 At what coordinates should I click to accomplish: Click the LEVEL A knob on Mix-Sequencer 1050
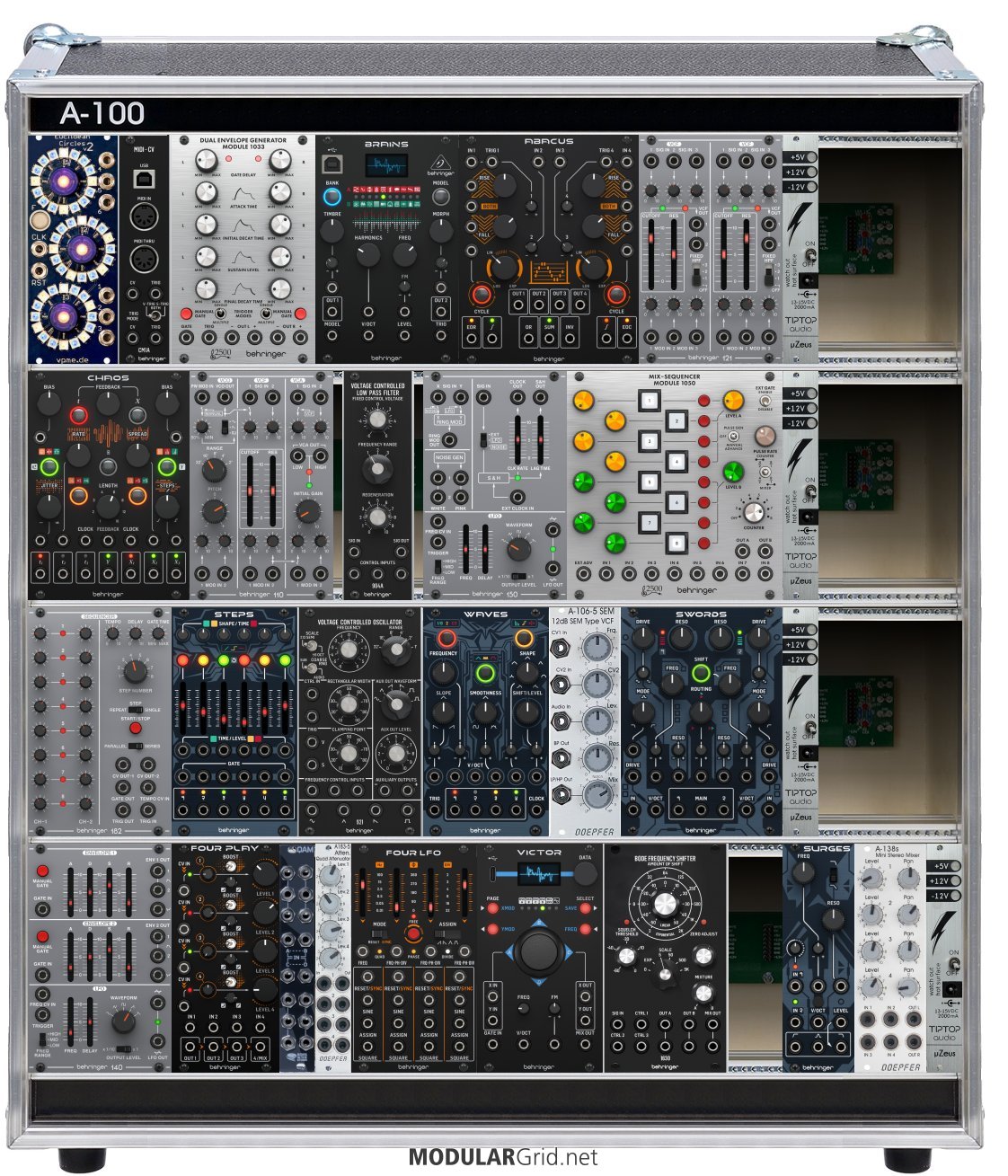click(733, 401)
